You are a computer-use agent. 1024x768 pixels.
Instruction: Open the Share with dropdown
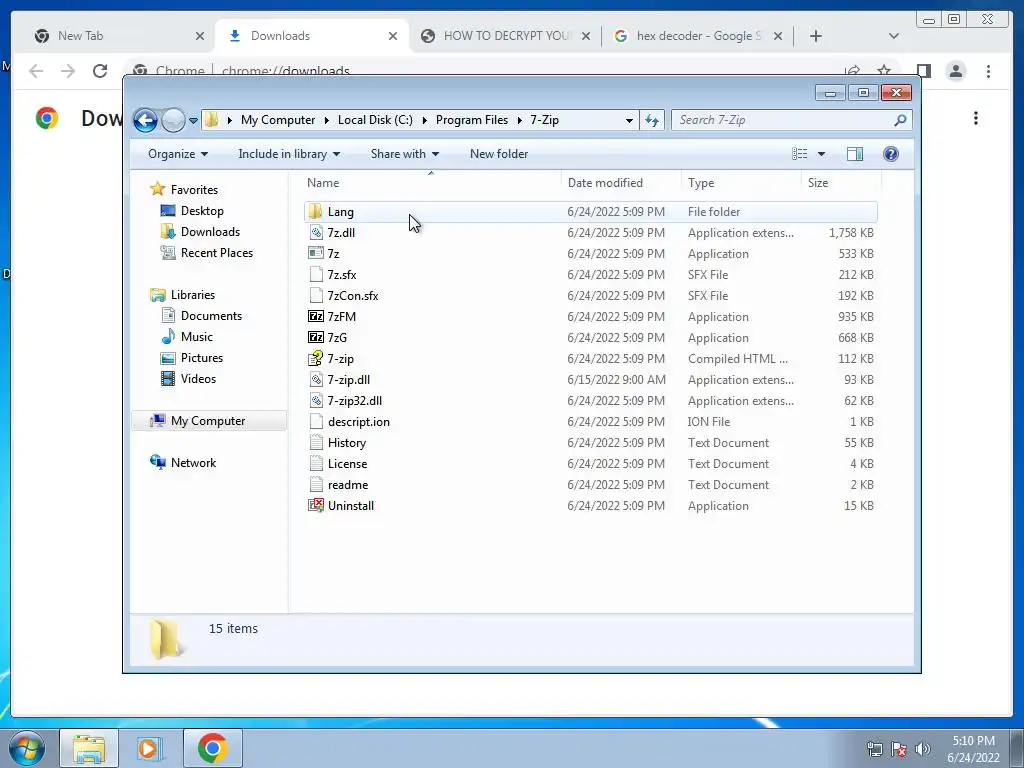pyautogui.click(x=404, y=154)
